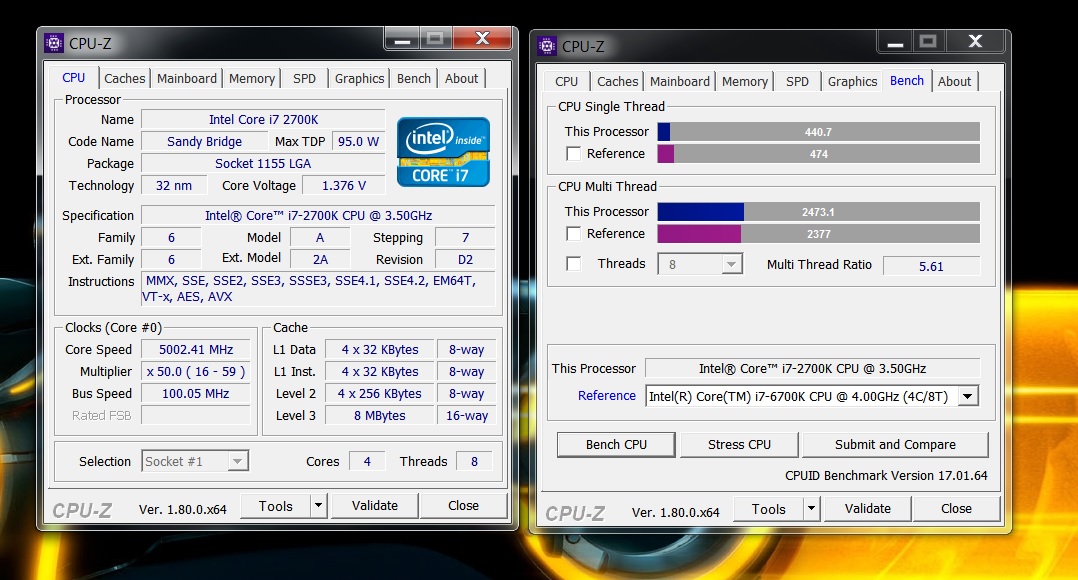Click single thread Reference bar 474

(x=818, y=154)
